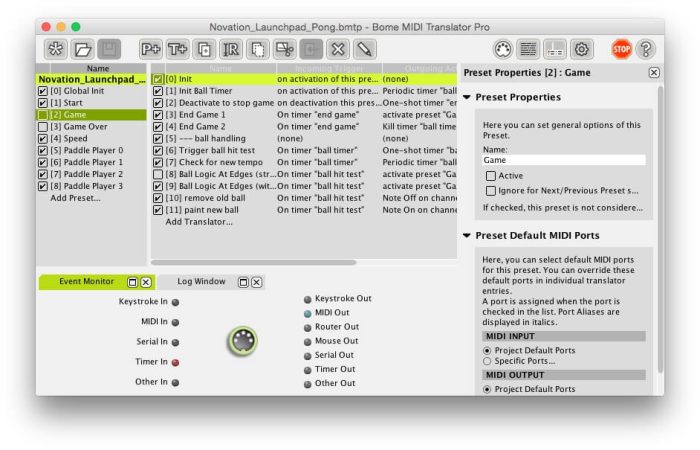Screen dimensions: 700x450
Task: Close the Log Window tab
Action: coord(257,282)
